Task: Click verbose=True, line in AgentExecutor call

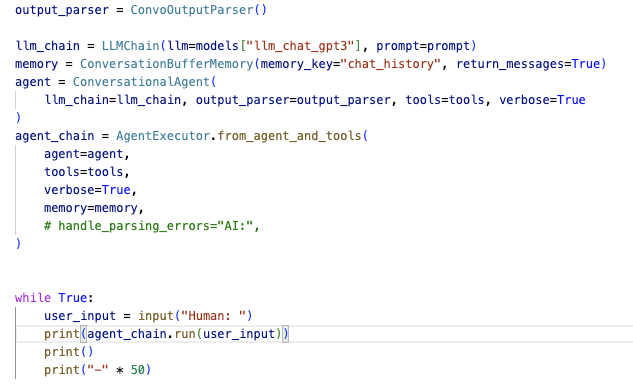Action: click(90, 190)
